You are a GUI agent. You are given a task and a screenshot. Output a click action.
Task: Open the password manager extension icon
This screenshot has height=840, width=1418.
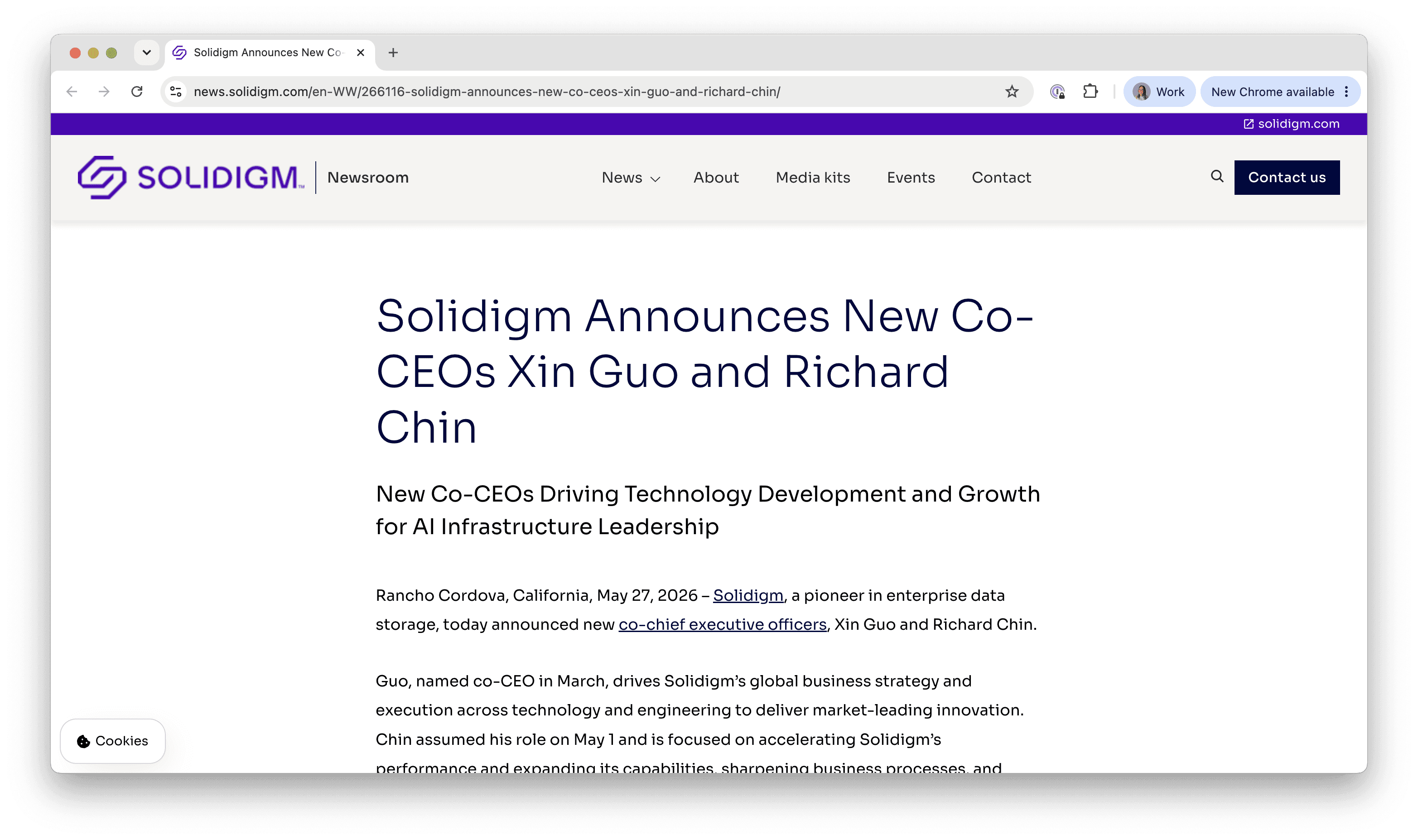pyautogui.click(x=1057, y=92)
